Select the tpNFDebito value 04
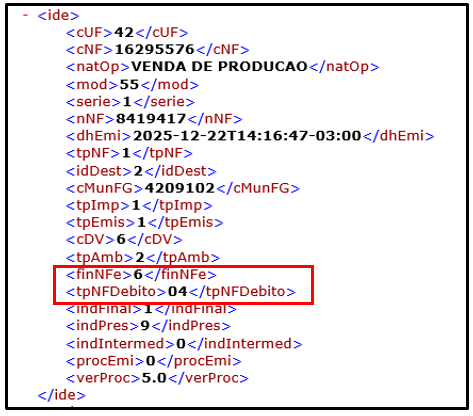Screen dimensions: 473x416 (x=177, y=292)
